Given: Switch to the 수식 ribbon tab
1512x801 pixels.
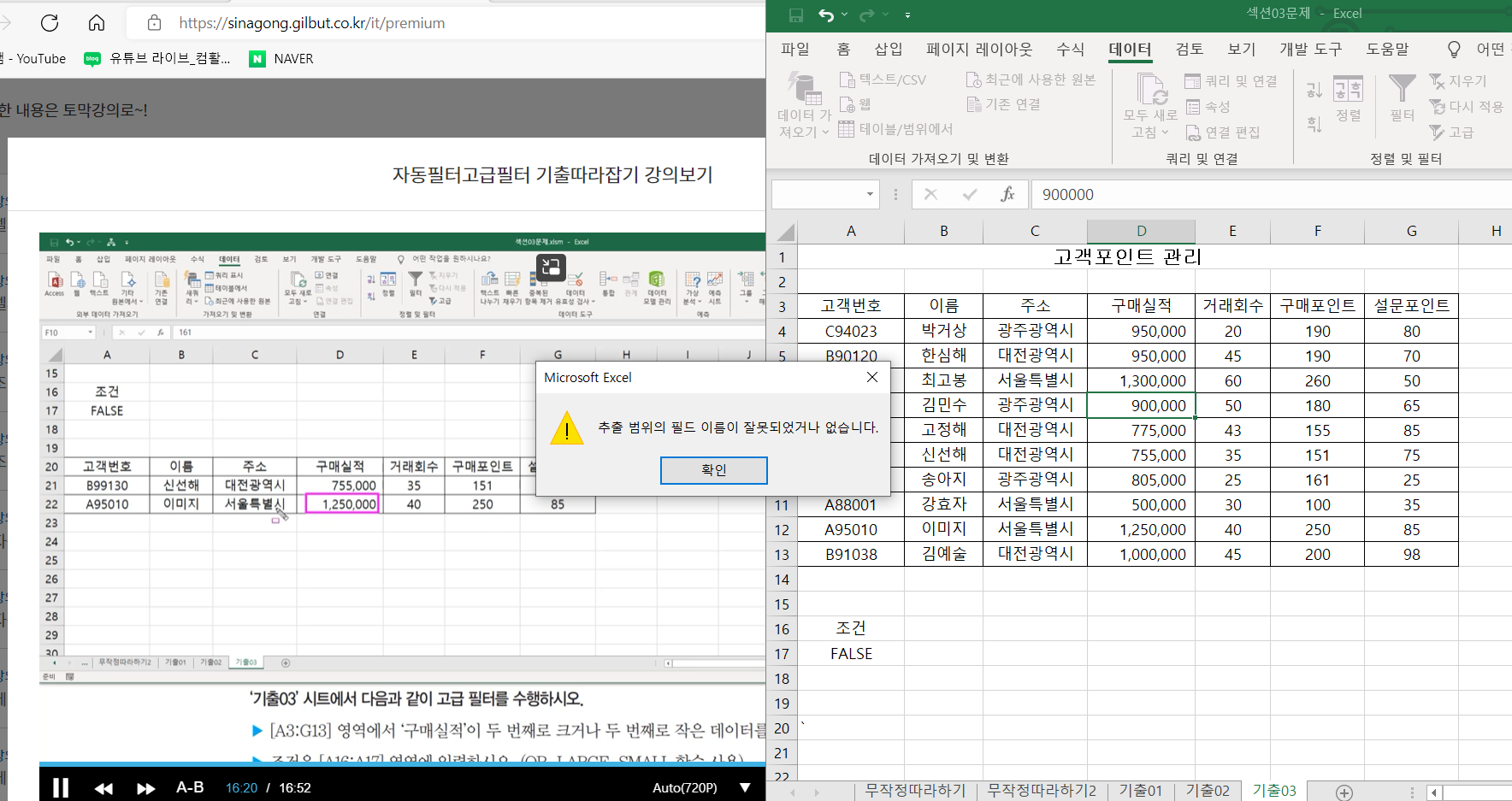Looking at the screenshot, I should (1070, 50).
